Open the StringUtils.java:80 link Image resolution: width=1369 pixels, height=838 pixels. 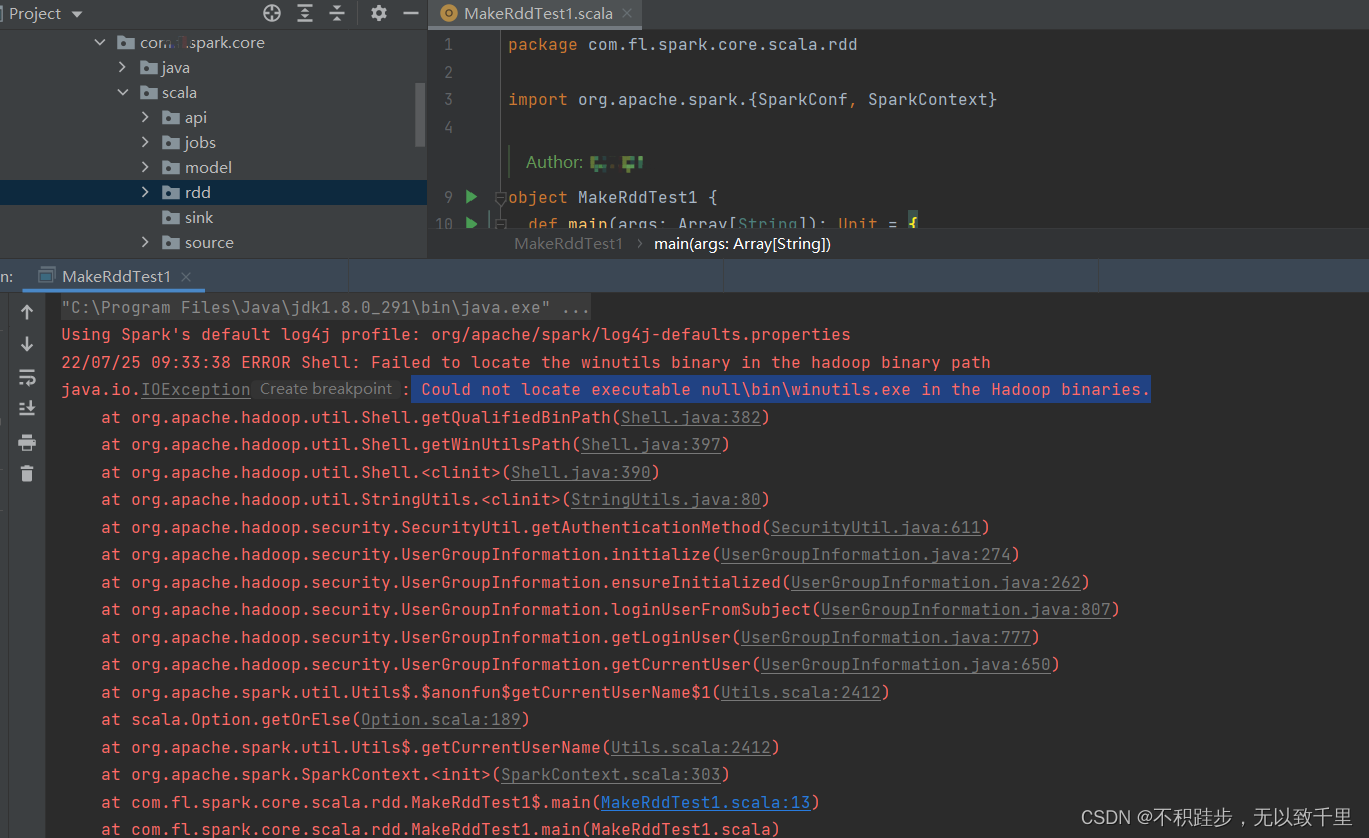point(665,500)
